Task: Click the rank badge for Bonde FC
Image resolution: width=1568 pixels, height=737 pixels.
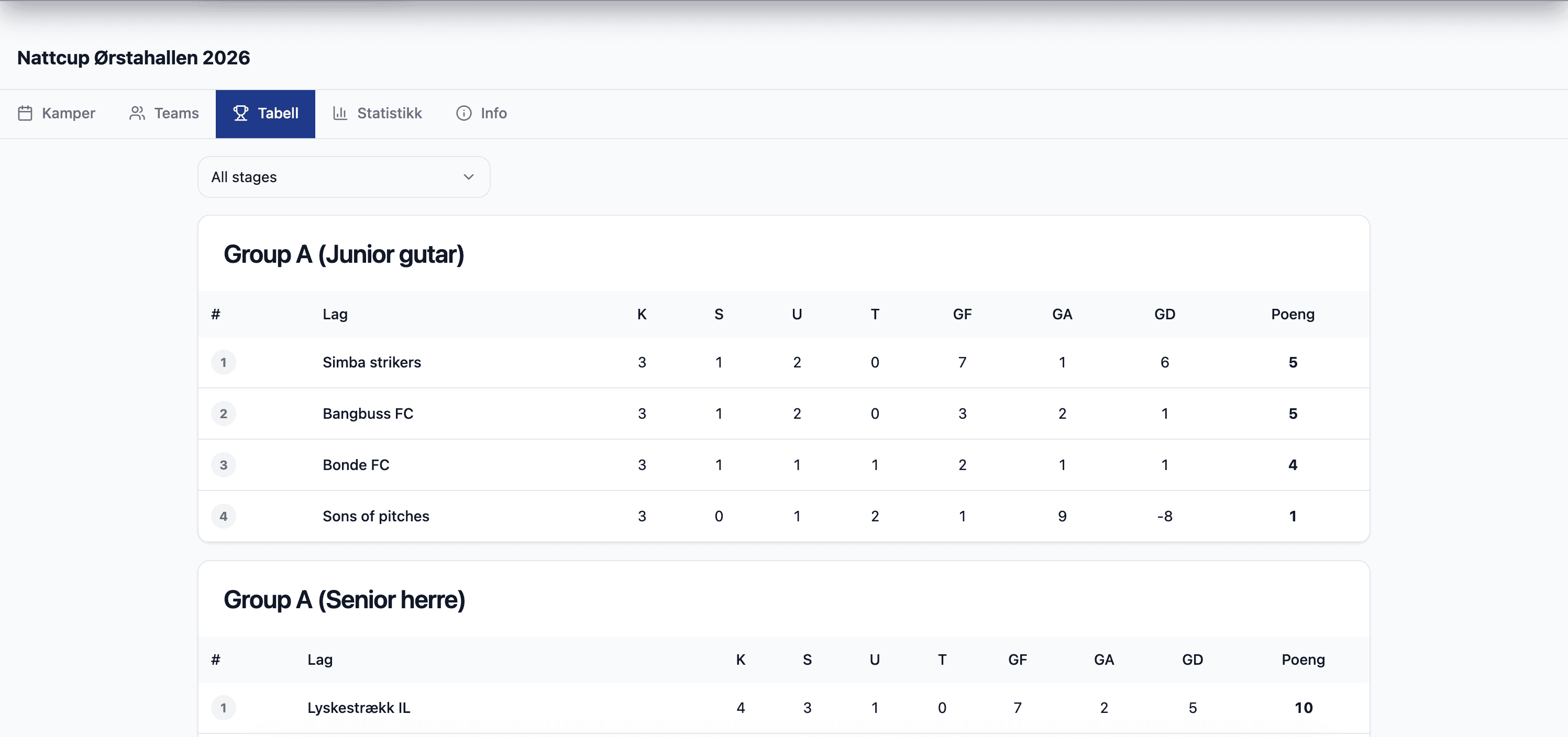Action: [x=224, y=464]
